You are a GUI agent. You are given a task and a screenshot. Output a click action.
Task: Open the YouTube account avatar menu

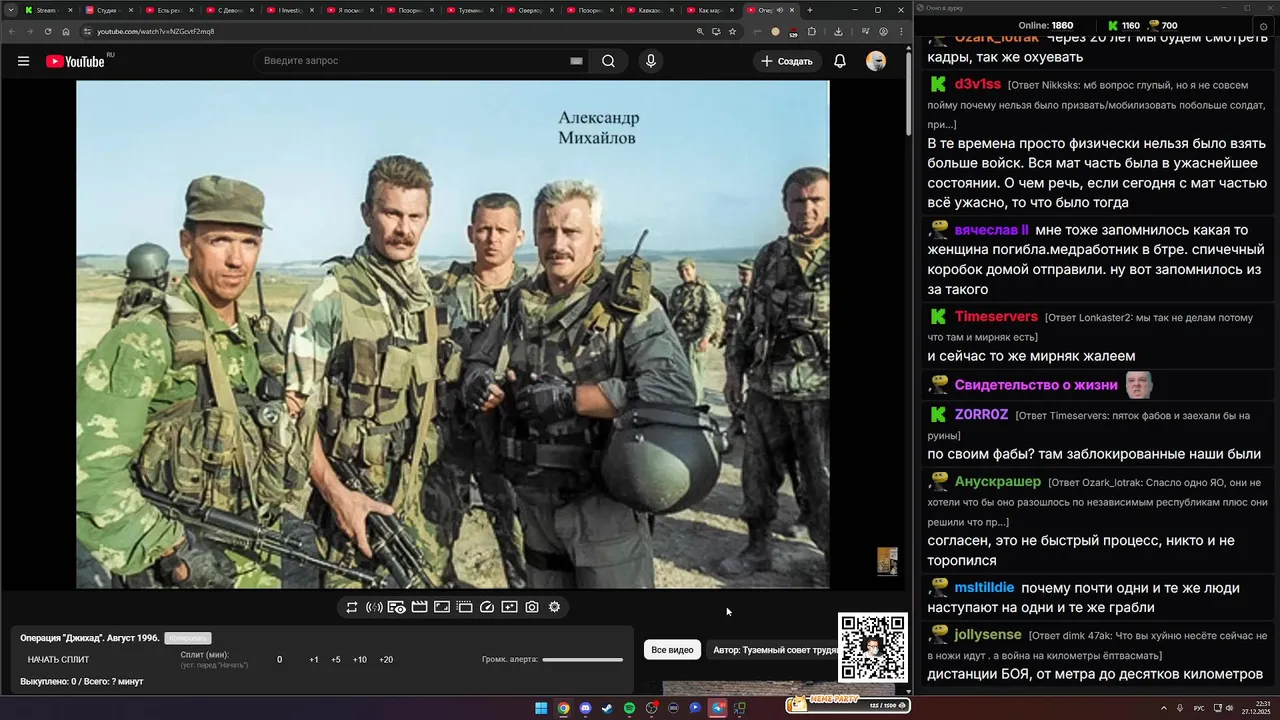click(876, 61)
